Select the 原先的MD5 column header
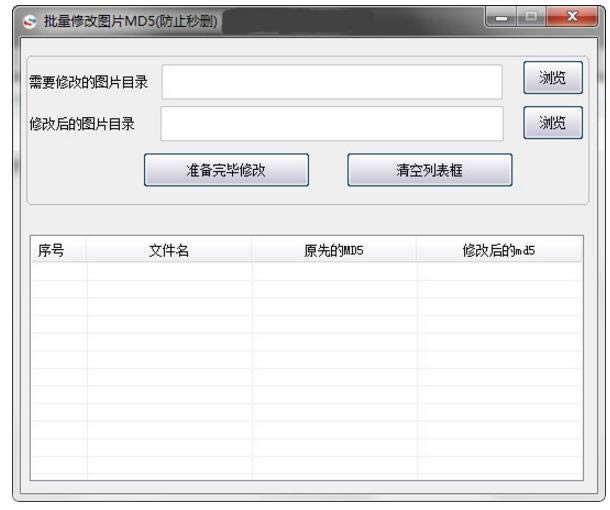The width and height of the screenshot is (610, 510). [334, 251]
